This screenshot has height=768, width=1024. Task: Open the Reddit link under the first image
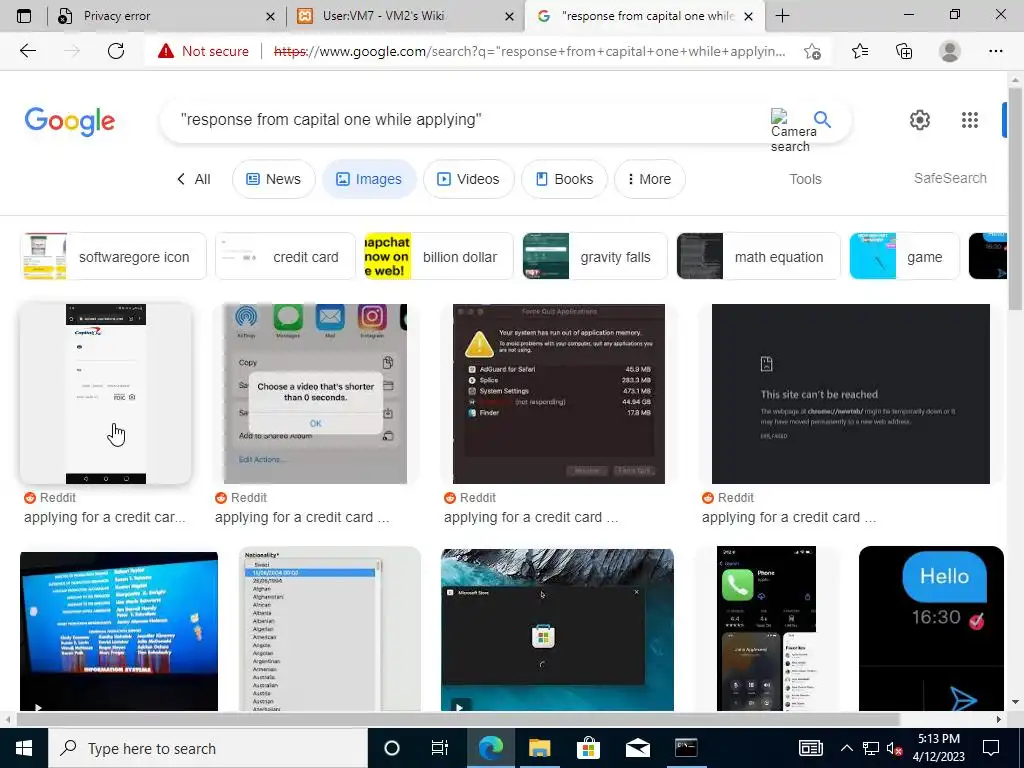[x=104, y=507]
